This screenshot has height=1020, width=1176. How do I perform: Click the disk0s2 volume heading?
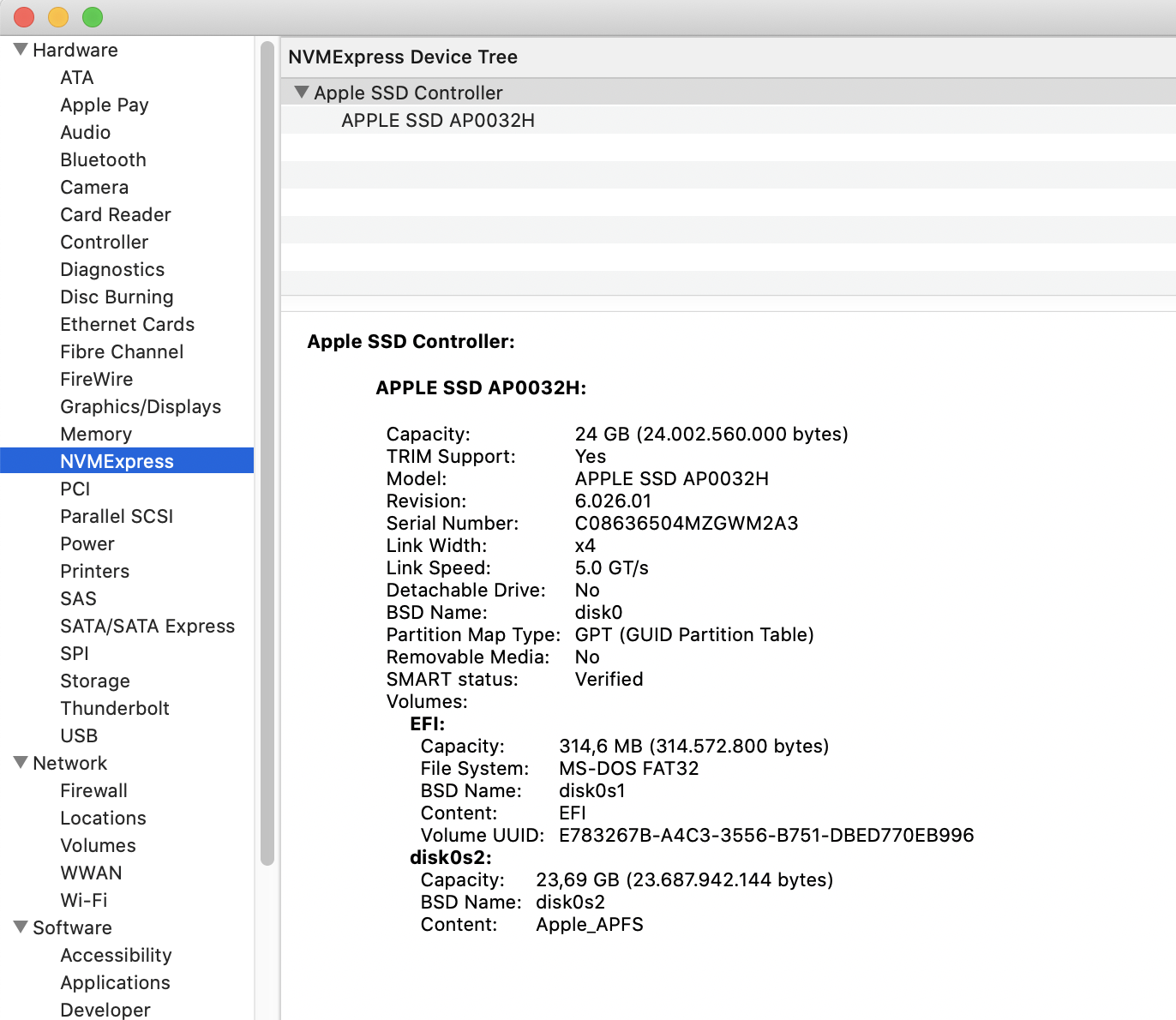(450, 857)
